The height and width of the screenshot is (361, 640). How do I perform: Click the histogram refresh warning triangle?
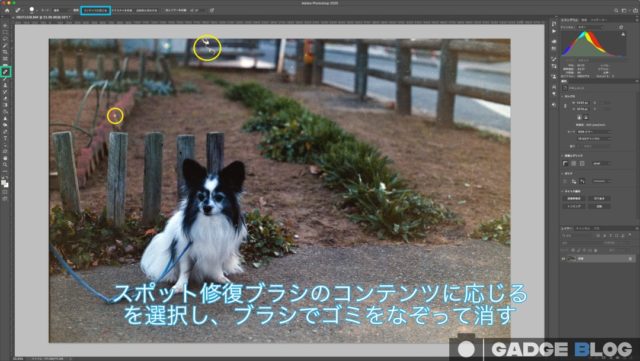[623, 34]
